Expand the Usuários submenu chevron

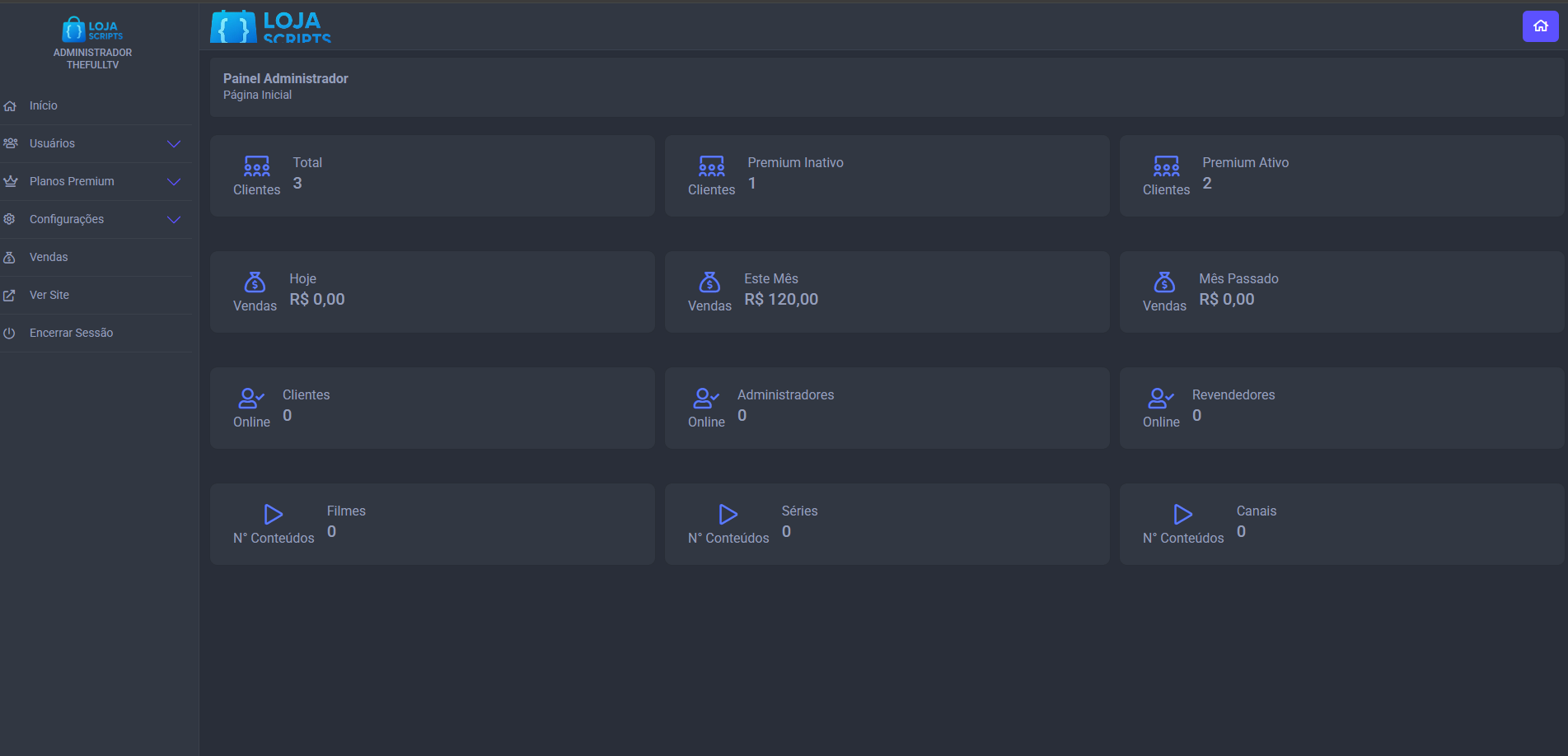click(x=174, y=144)
